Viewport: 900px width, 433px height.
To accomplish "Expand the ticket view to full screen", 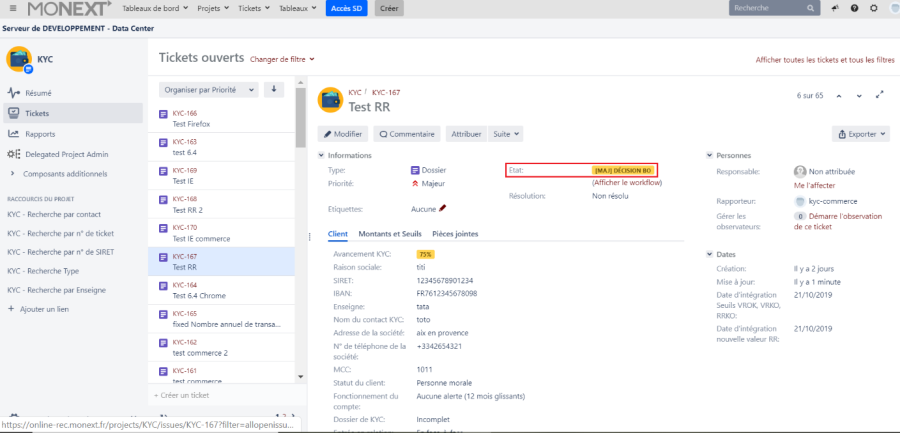I will pos(880,96).
